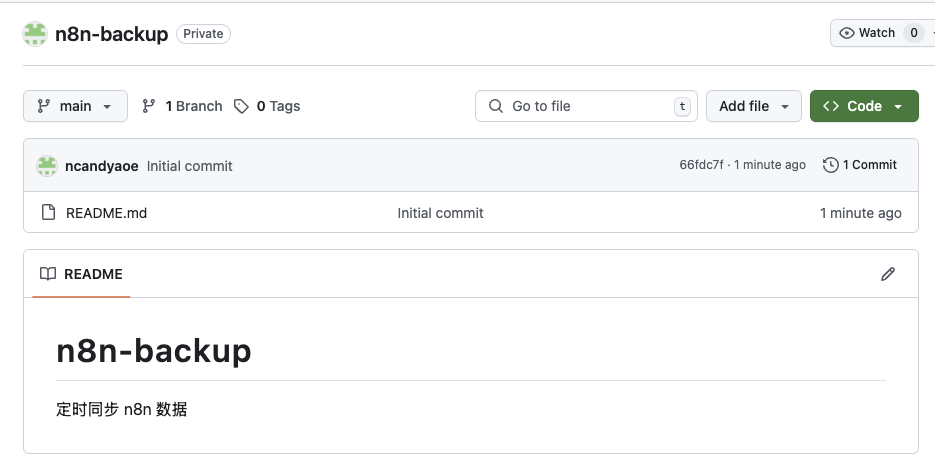Open the main branch switcher dropdown
Viewport: 935px width, 465px height.
point(75,106)
